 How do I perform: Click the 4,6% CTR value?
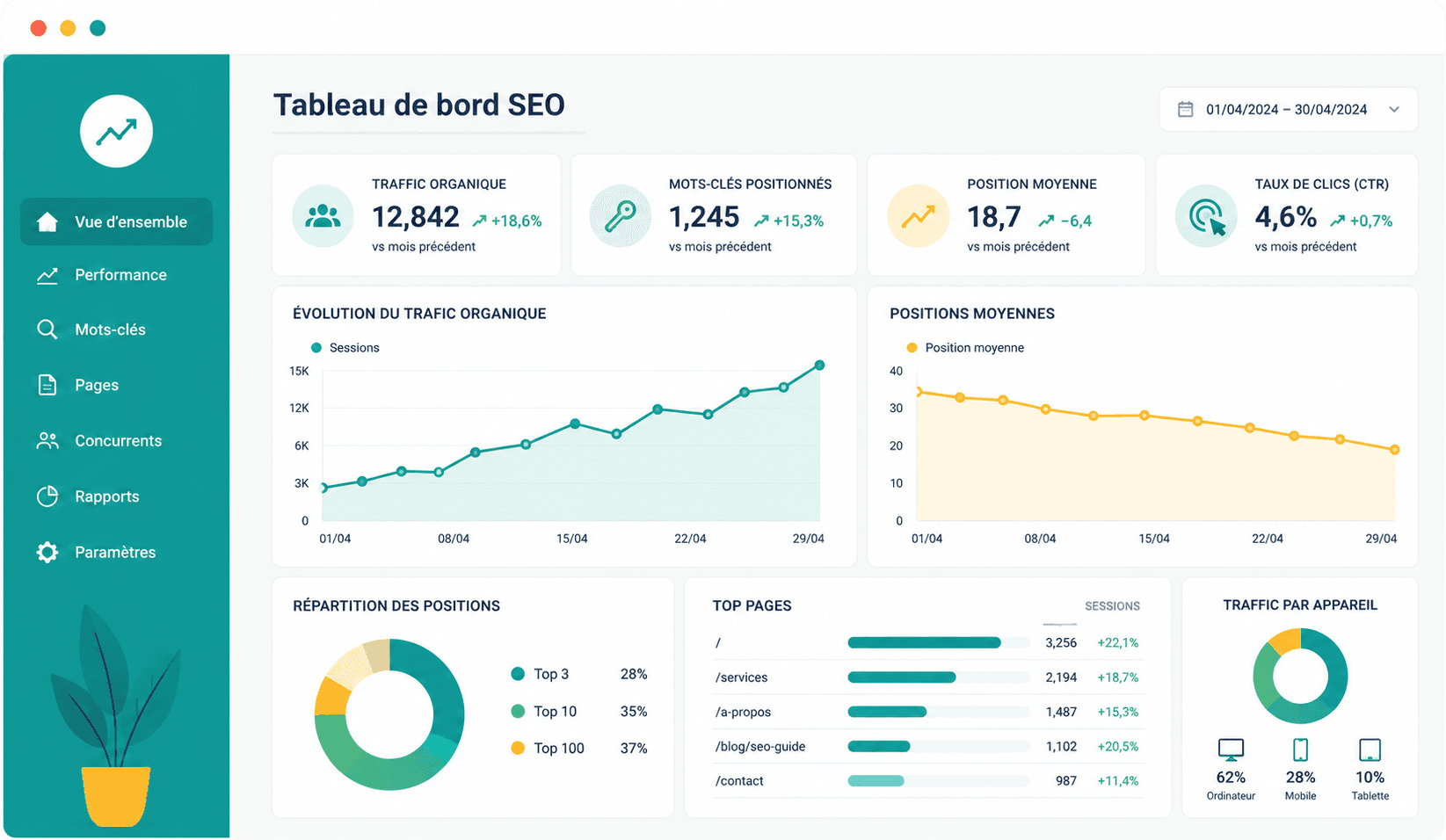[1285, 217]
